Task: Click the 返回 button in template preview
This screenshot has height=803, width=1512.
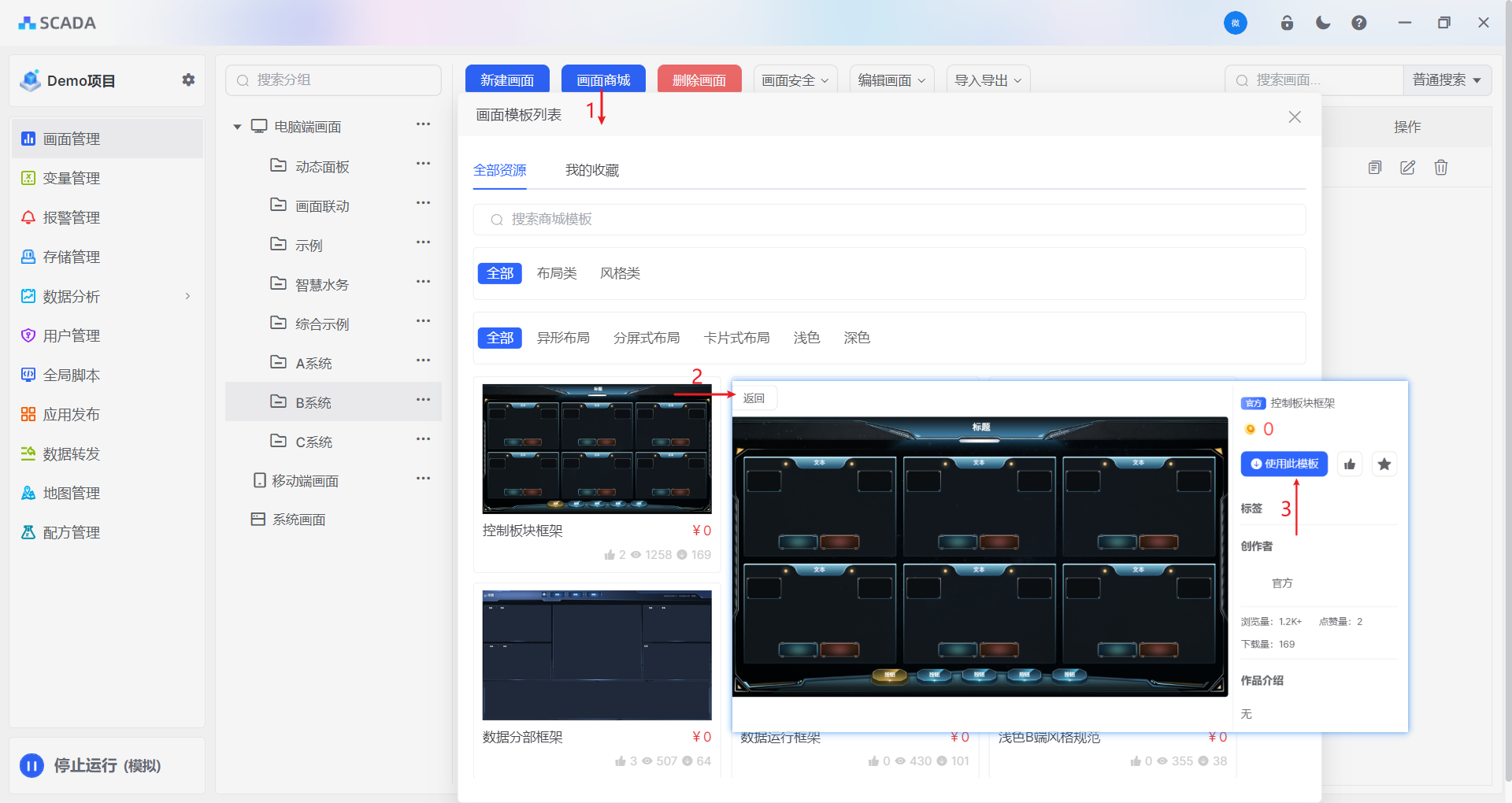Action: (x=754, y=398)
